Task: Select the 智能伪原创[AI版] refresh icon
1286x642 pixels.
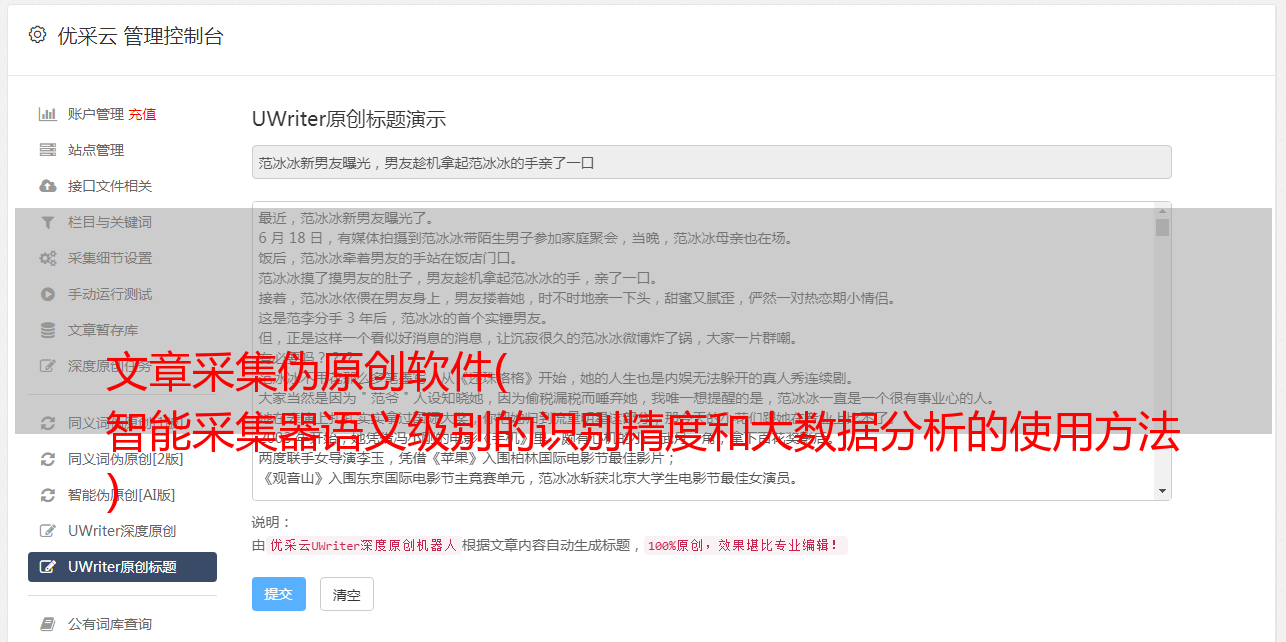Action: [x=47, y=495]
